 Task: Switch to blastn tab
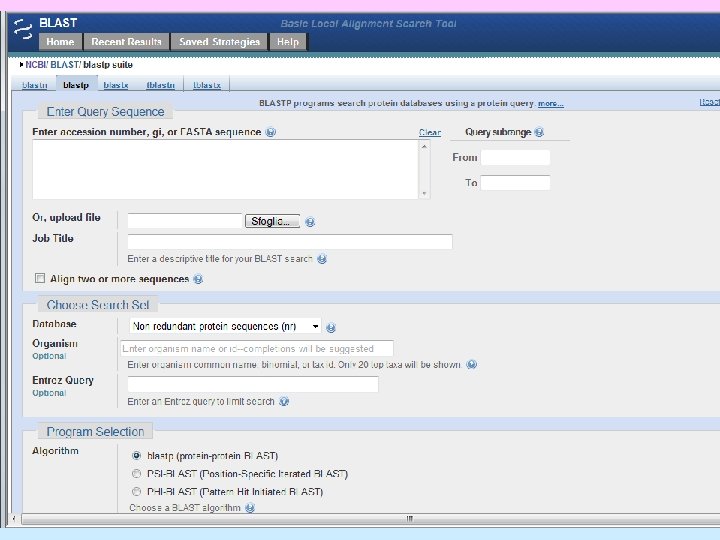(x=34, y=85)
